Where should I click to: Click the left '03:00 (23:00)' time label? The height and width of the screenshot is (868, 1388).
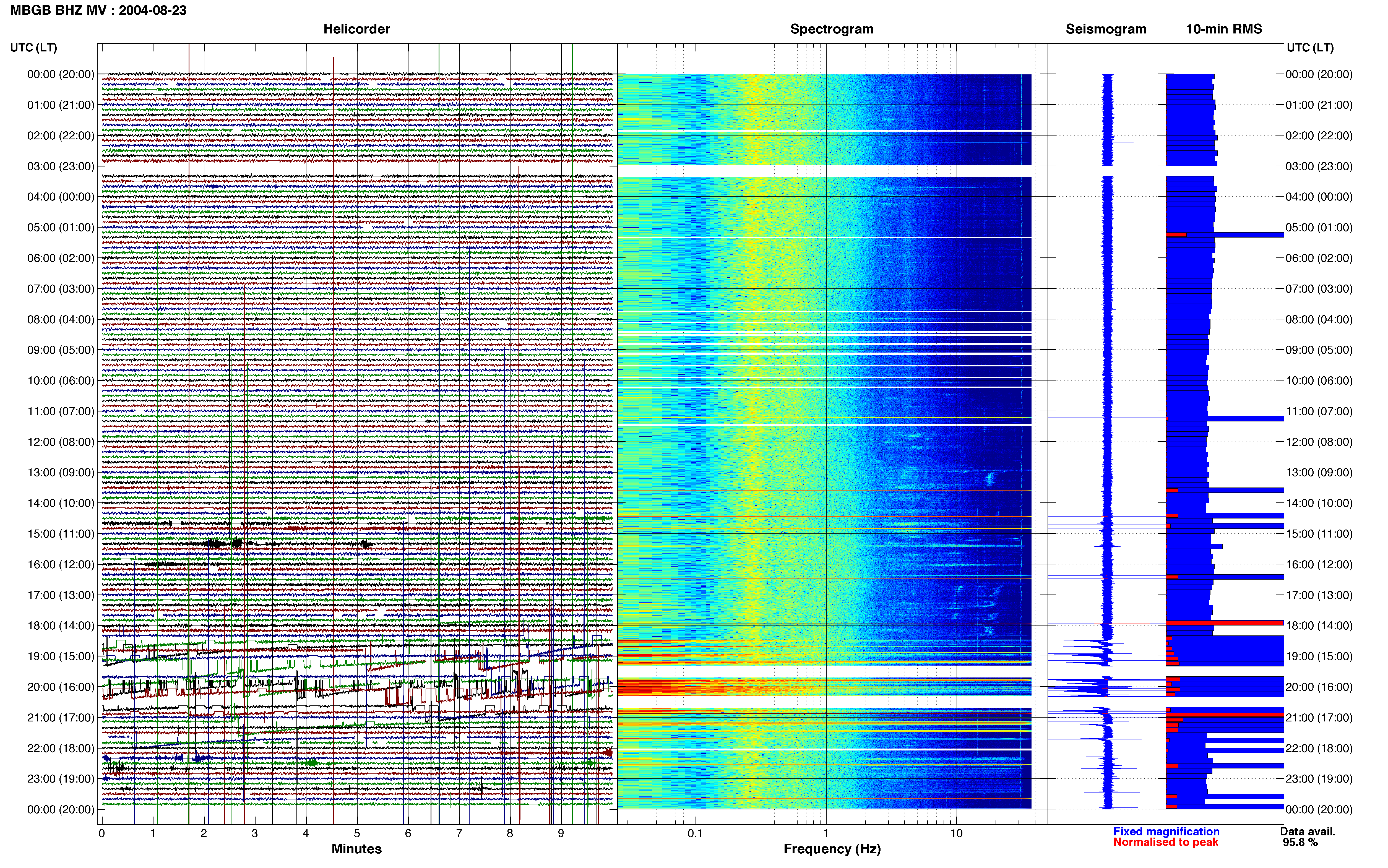[x=61, y=166]
